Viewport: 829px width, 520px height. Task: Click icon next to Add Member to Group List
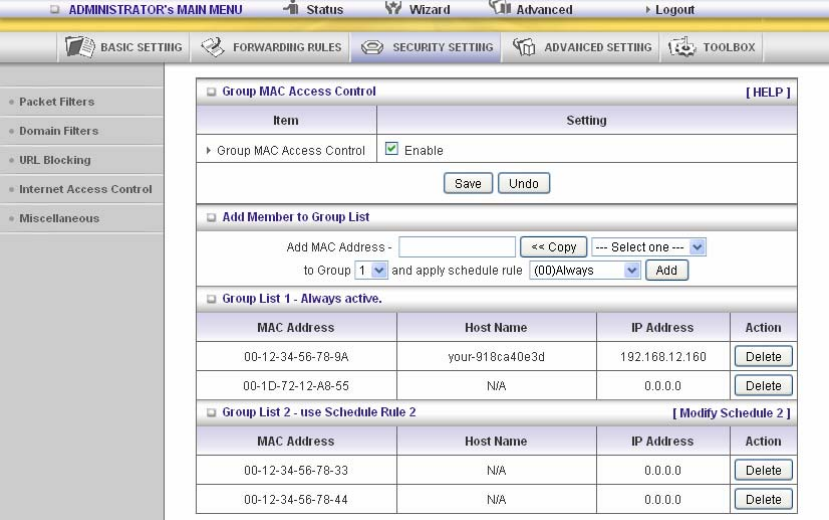pos(211,217)
